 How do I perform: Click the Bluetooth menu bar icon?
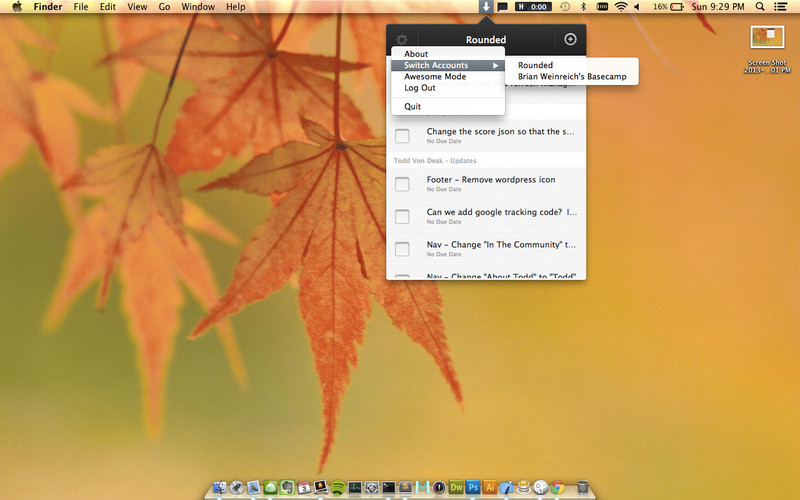pyautogui.click(x=583, y=7)
